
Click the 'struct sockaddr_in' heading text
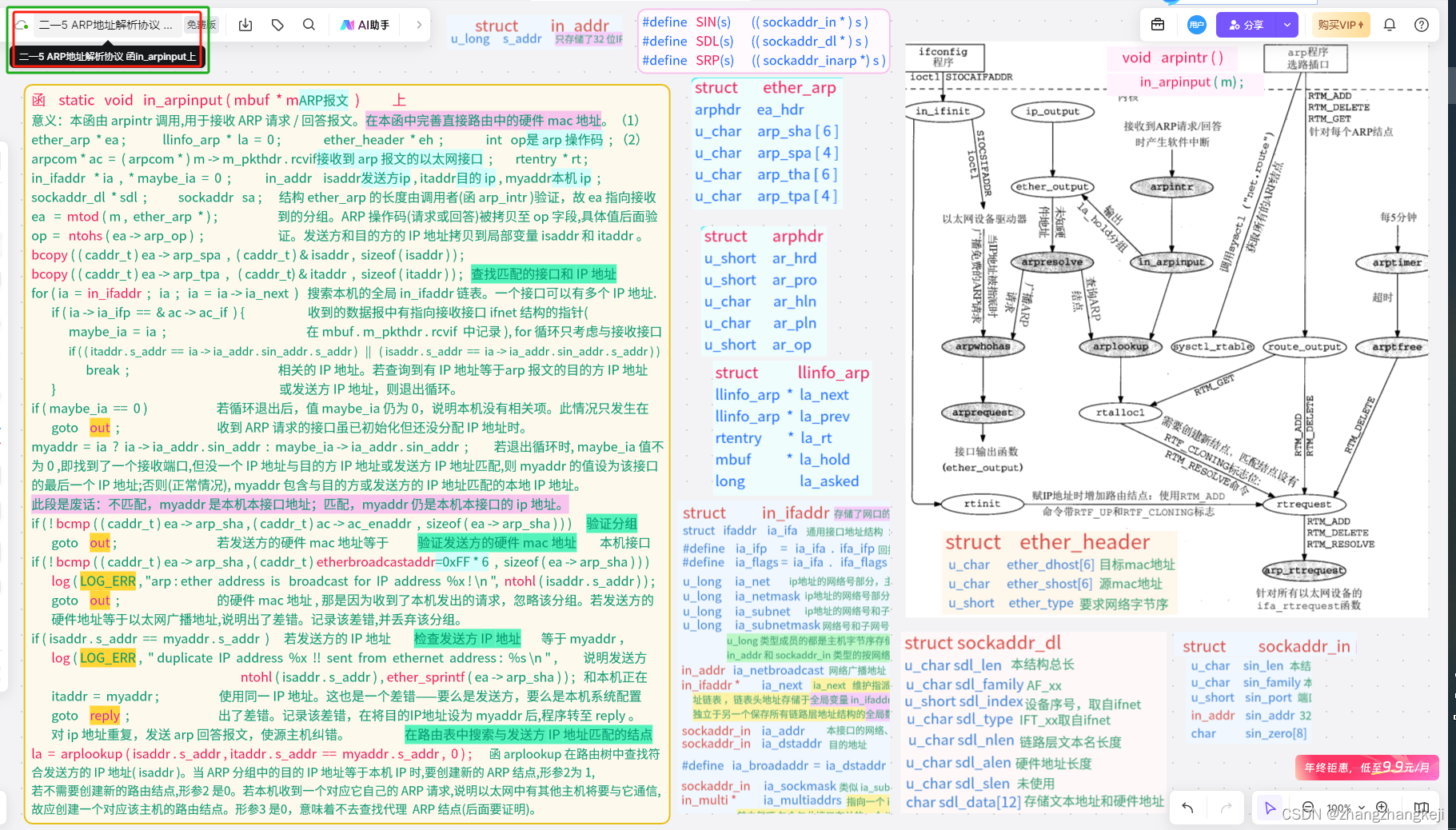pos(1267,646)
